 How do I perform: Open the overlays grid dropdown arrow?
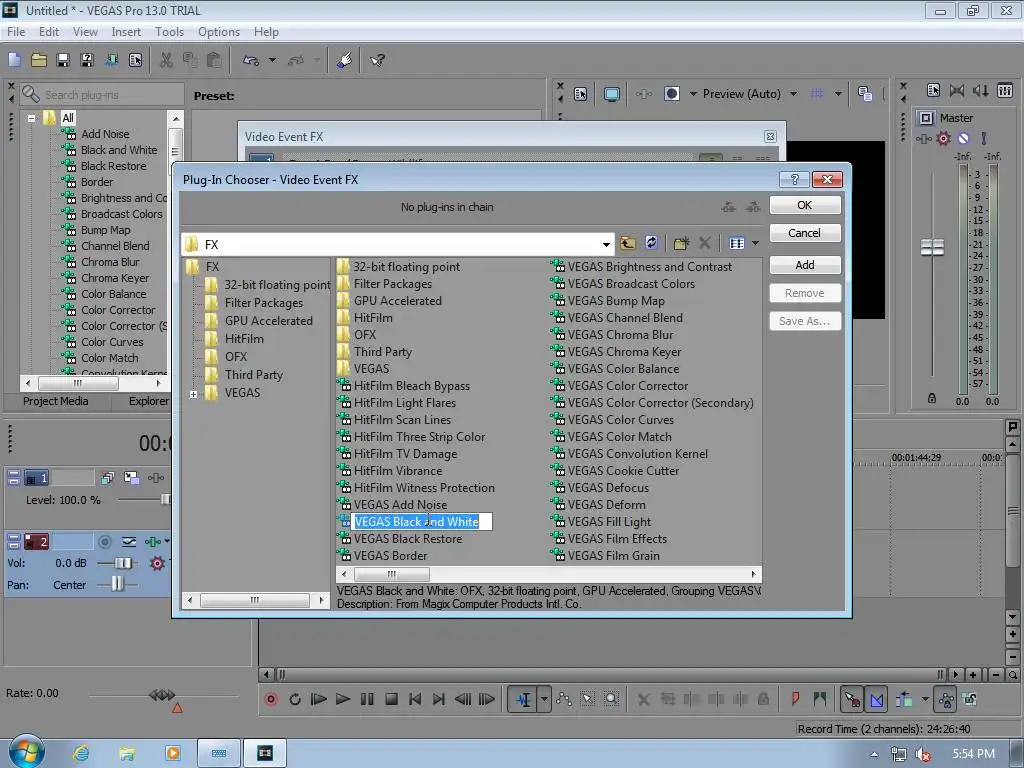click(838, 94)
